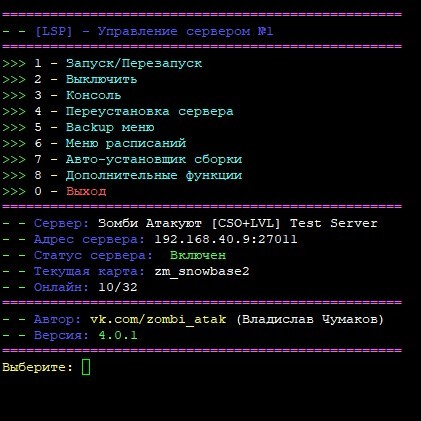The width and height of the screenshot is (421, 421).
Task: Click the red Выход option
Action: 86,191
